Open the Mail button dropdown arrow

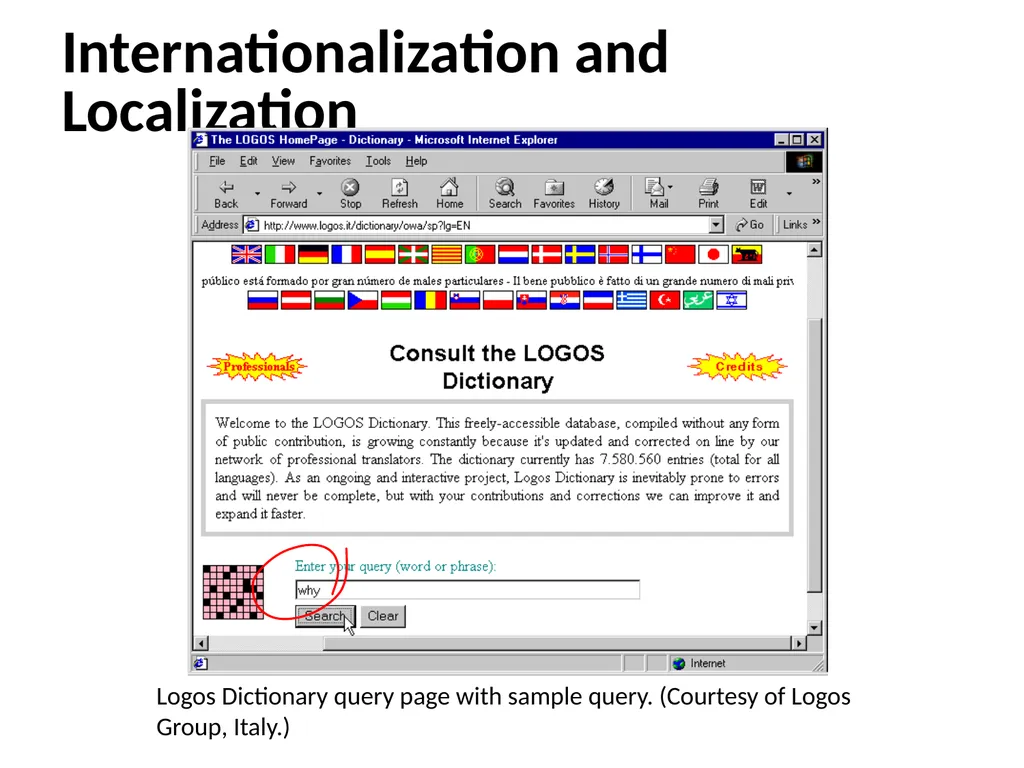[x=671, y=187]
